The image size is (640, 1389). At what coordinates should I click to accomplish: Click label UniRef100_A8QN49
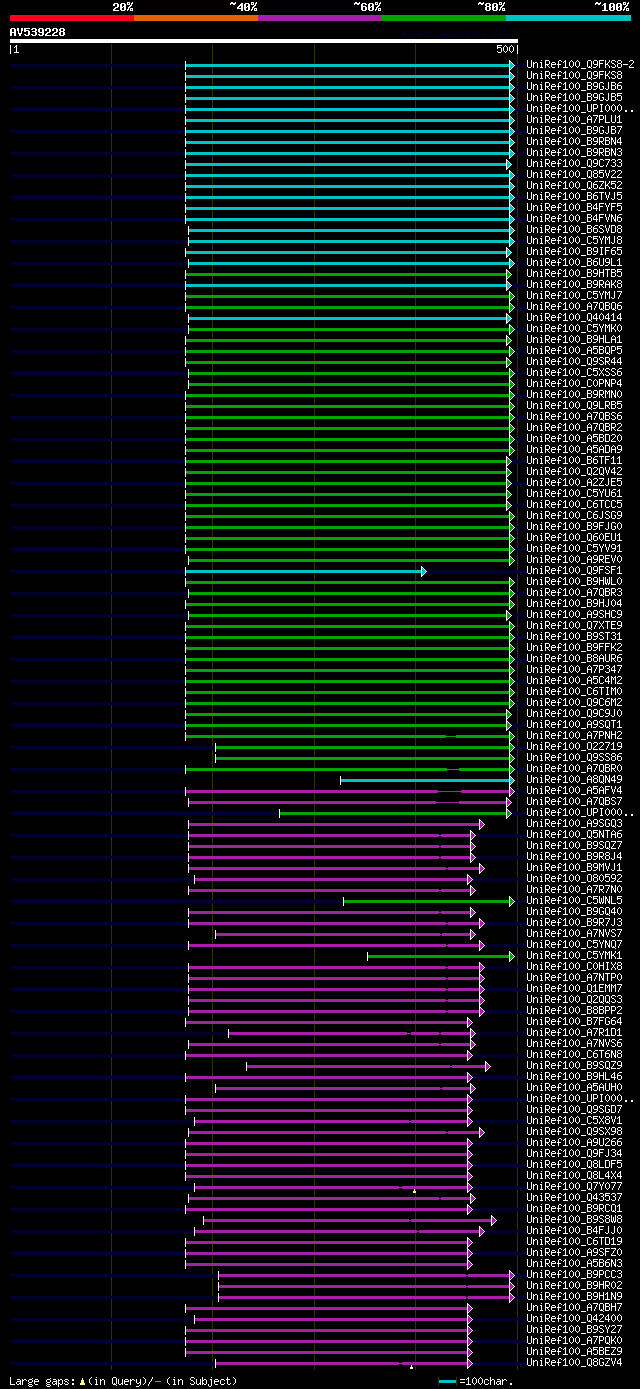pos(574,780)
